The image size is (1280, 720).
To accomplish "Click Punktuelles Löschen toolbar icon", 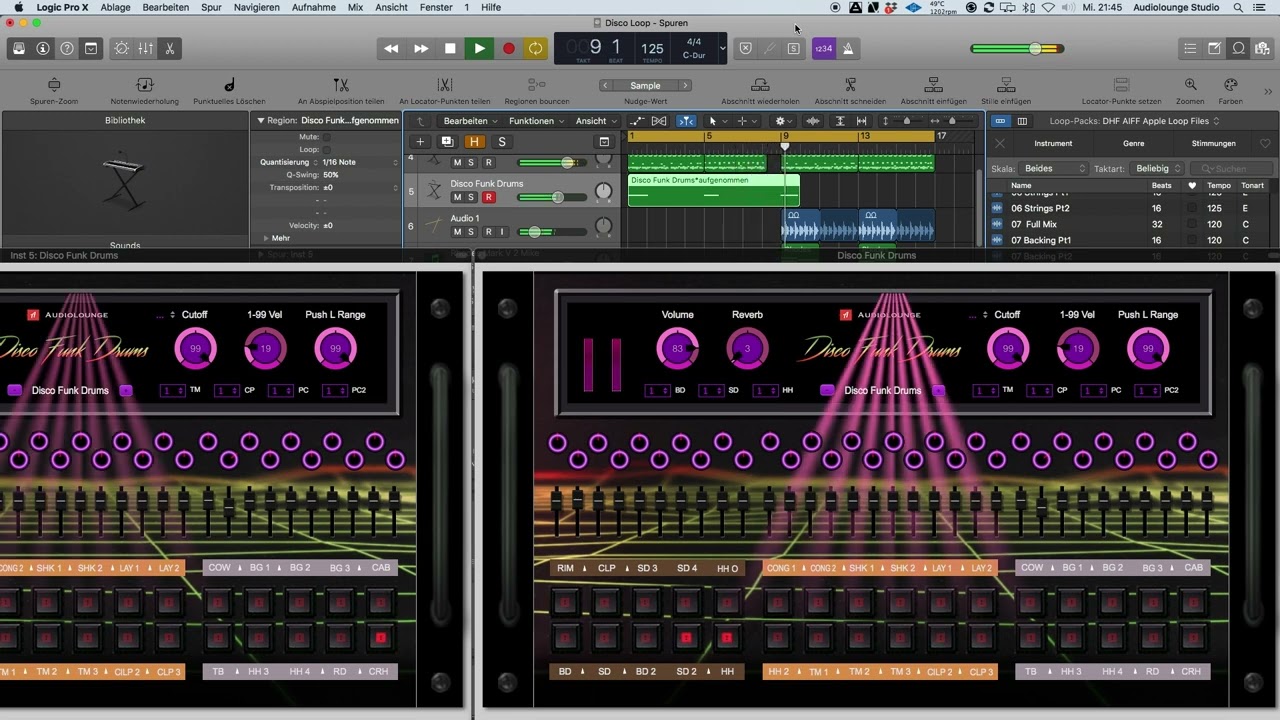I will point(229,86).
